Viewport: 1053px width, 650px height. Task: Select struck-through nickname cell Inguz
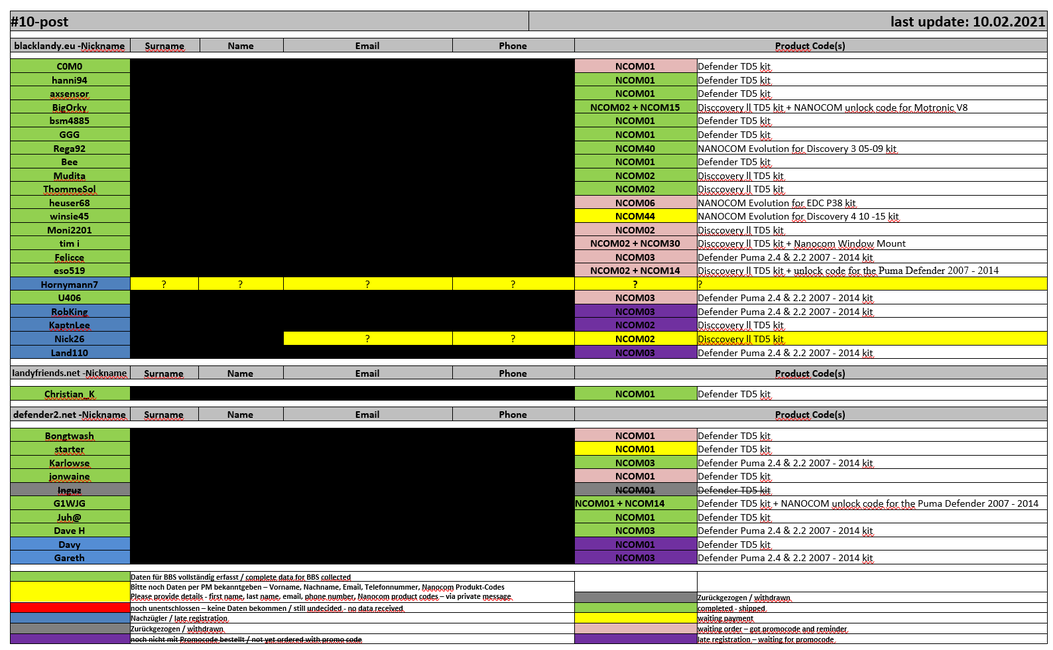click(x=70, y=490)
